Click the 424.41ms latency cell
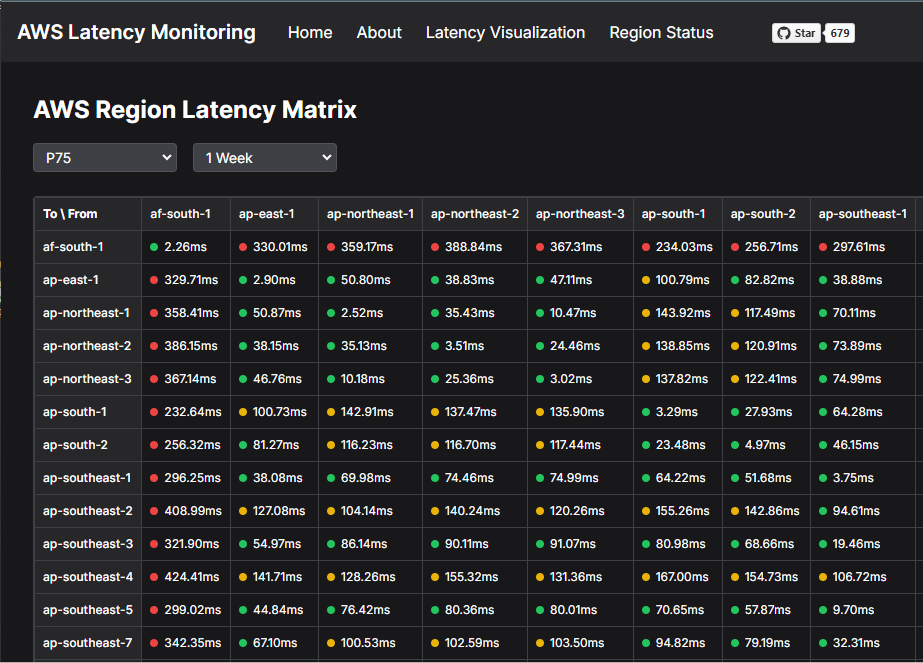This screenshot has height=663, width=923. pyautogui.click(x=185, y=576)
